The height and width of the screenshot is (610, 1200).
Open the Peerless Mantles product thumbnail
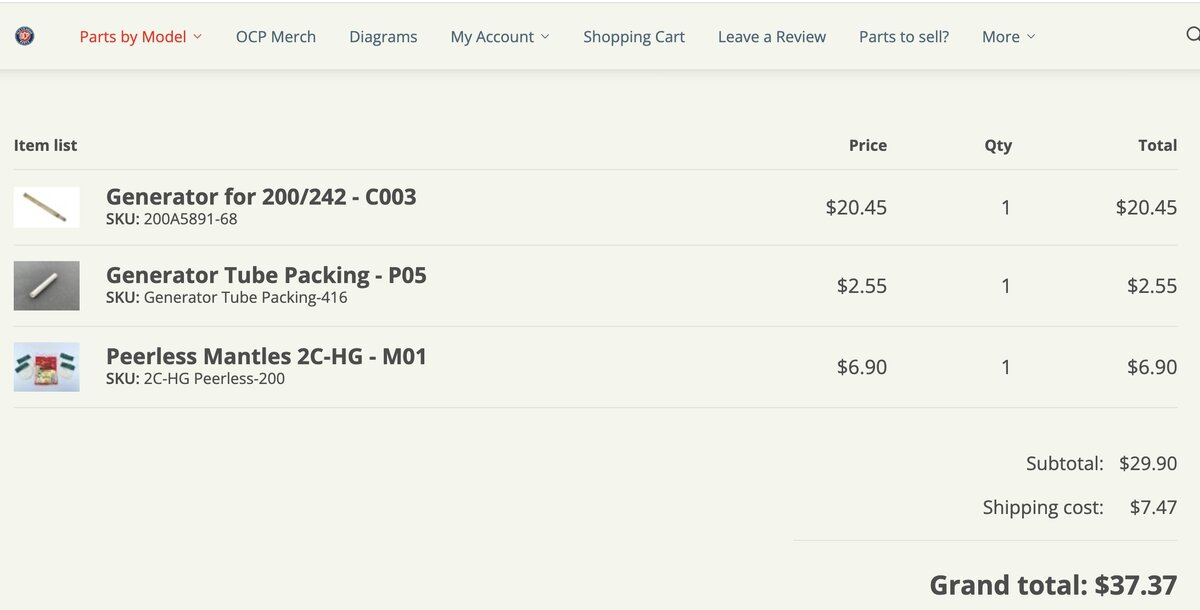[x=46, y=367]
